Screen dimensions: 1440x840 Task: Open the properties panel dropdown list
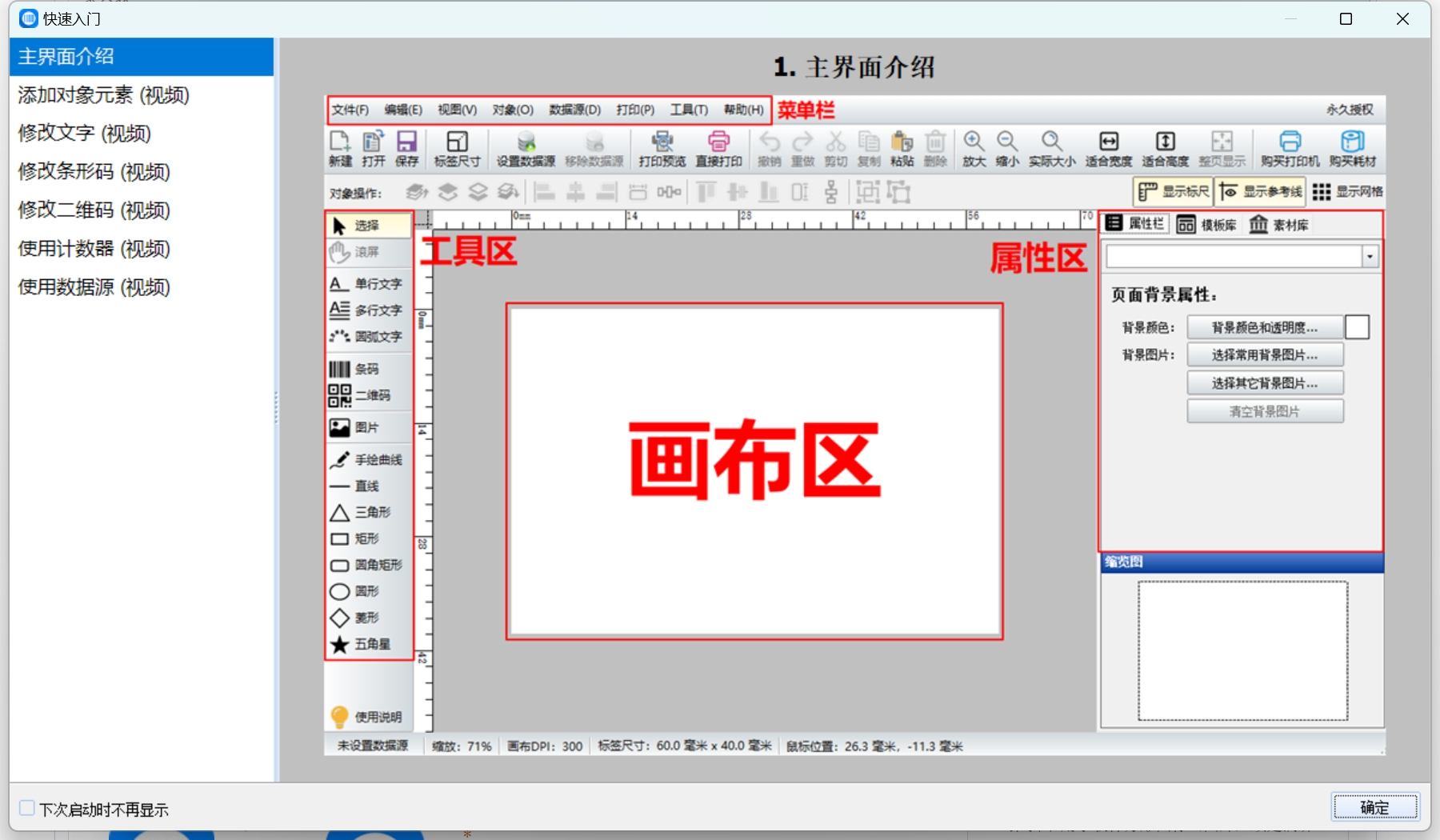pyautogui.click(x=1370, y=256)
